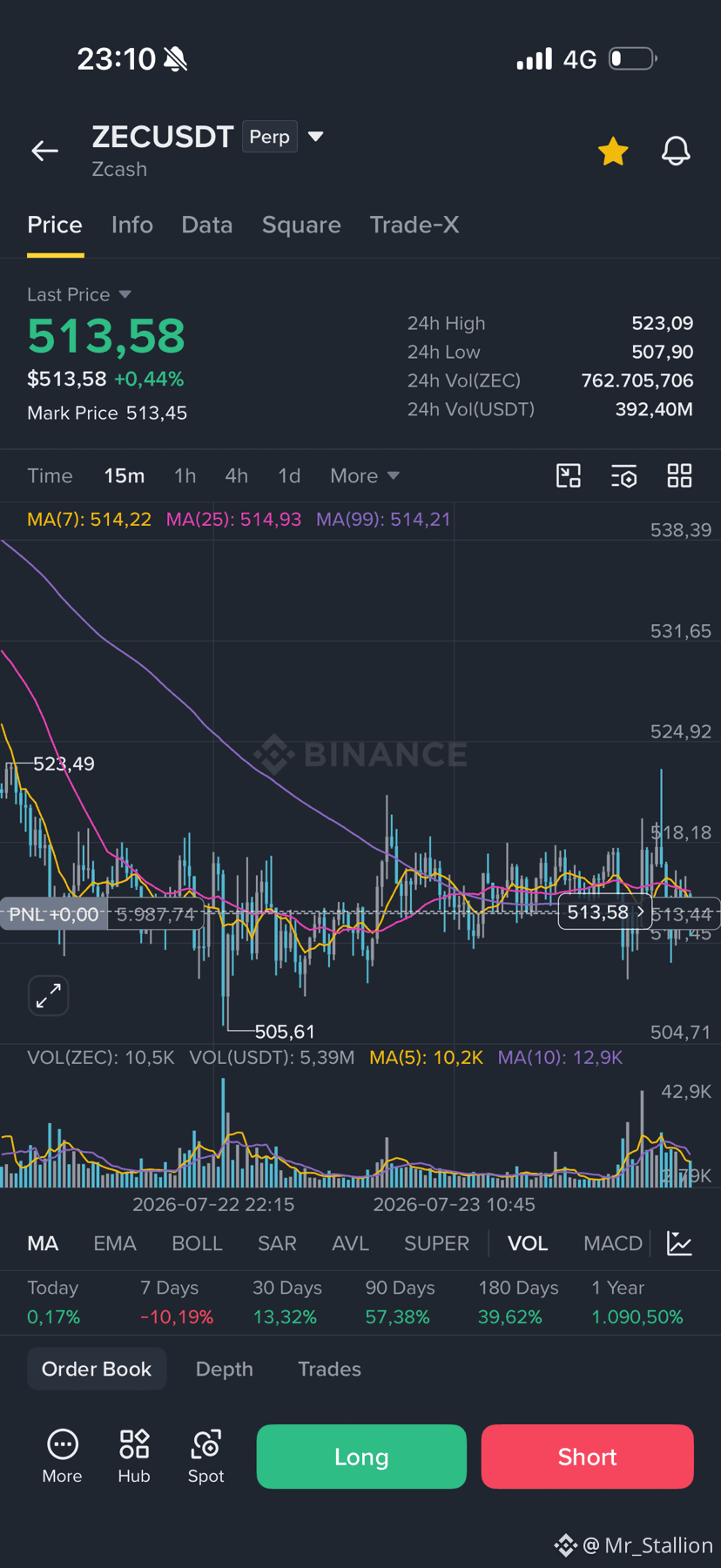The height and width of the screenshot is (1568, 721).
Task: Toggle the MACD sub-indicator
Action: click(613, 1243)
